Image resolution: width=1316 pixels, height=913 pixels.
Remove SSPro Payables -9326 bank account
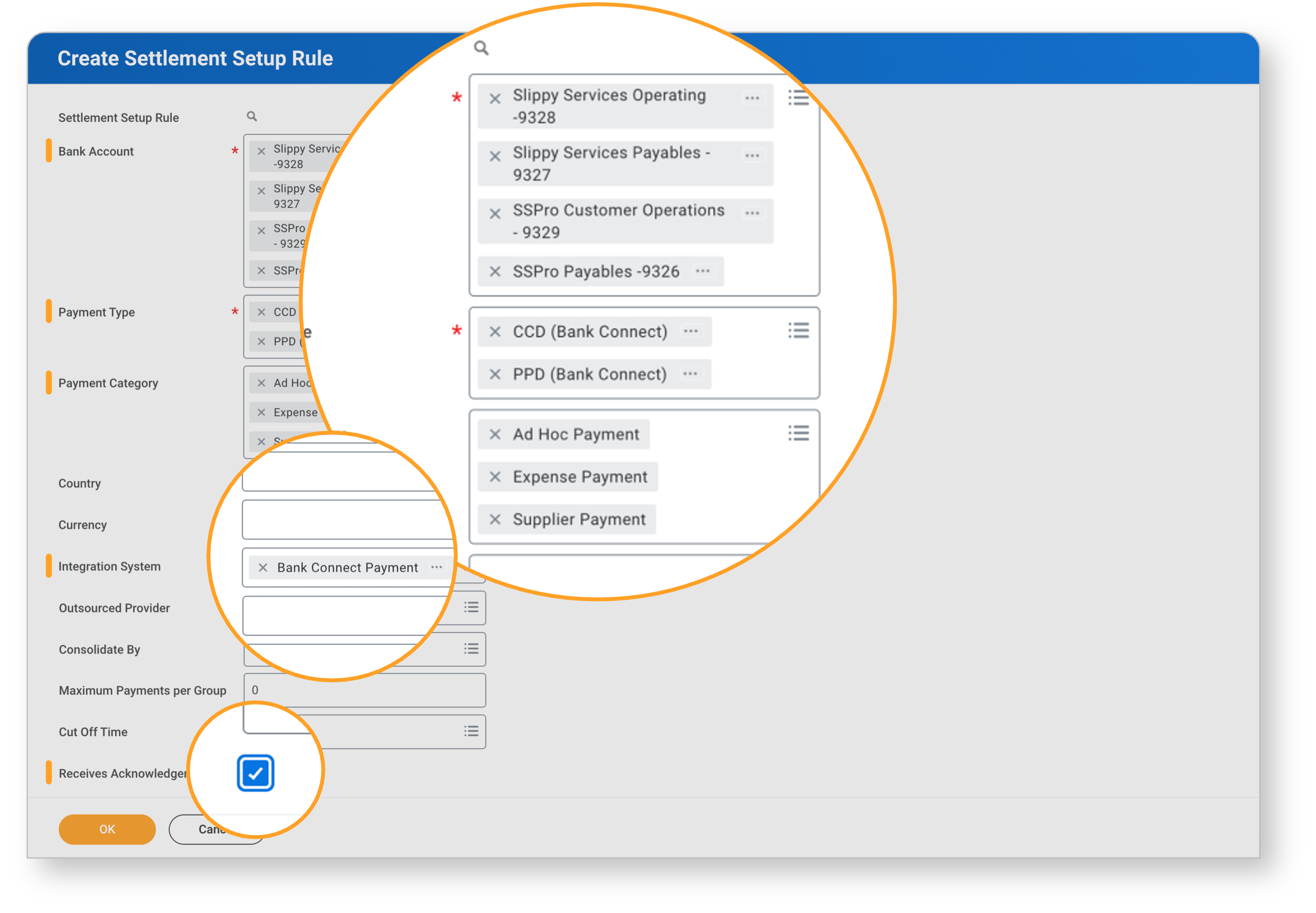click(495, 272)
